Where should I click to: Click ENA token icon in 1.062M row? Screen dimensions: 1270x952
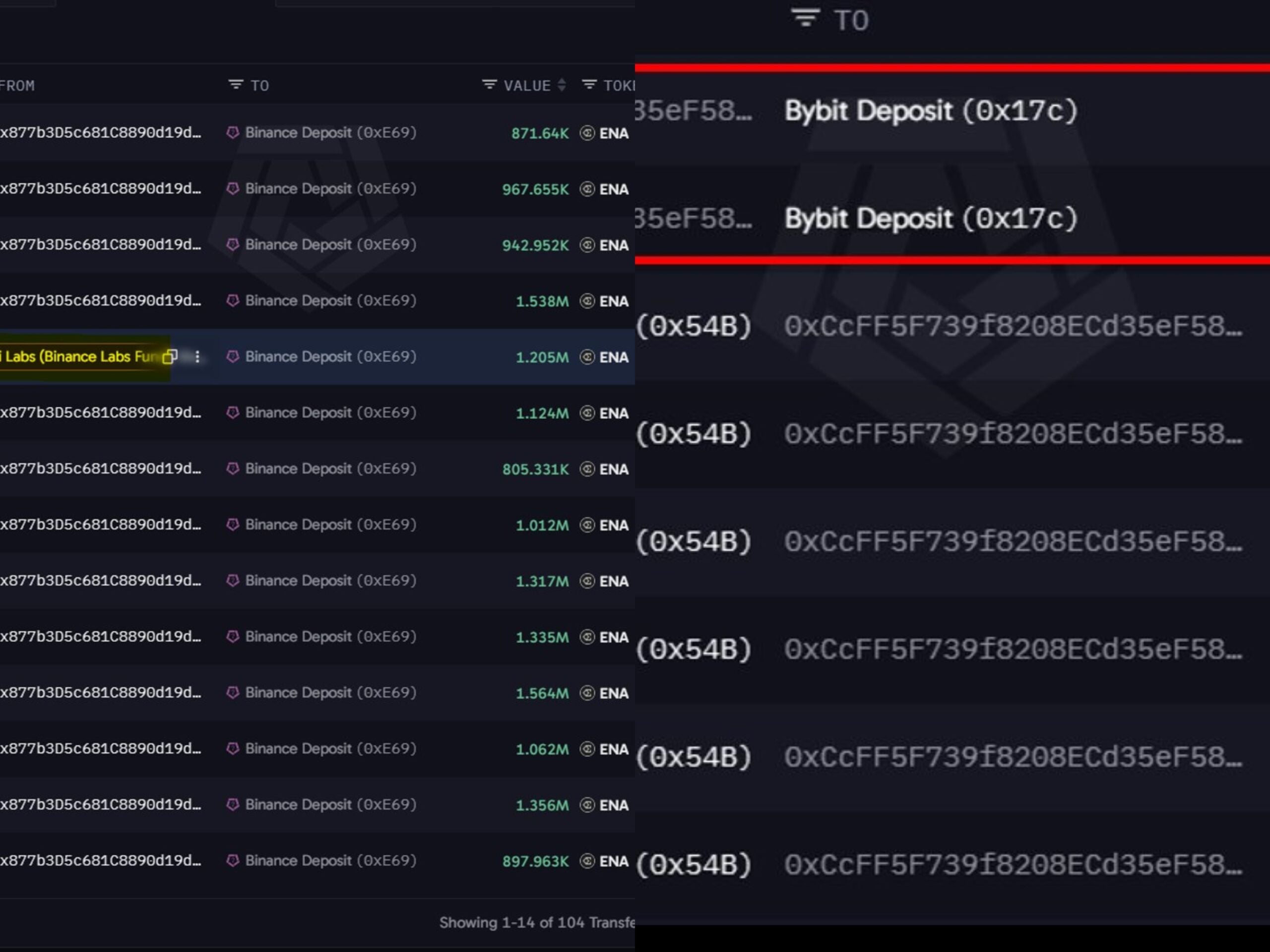pos(587,749)
